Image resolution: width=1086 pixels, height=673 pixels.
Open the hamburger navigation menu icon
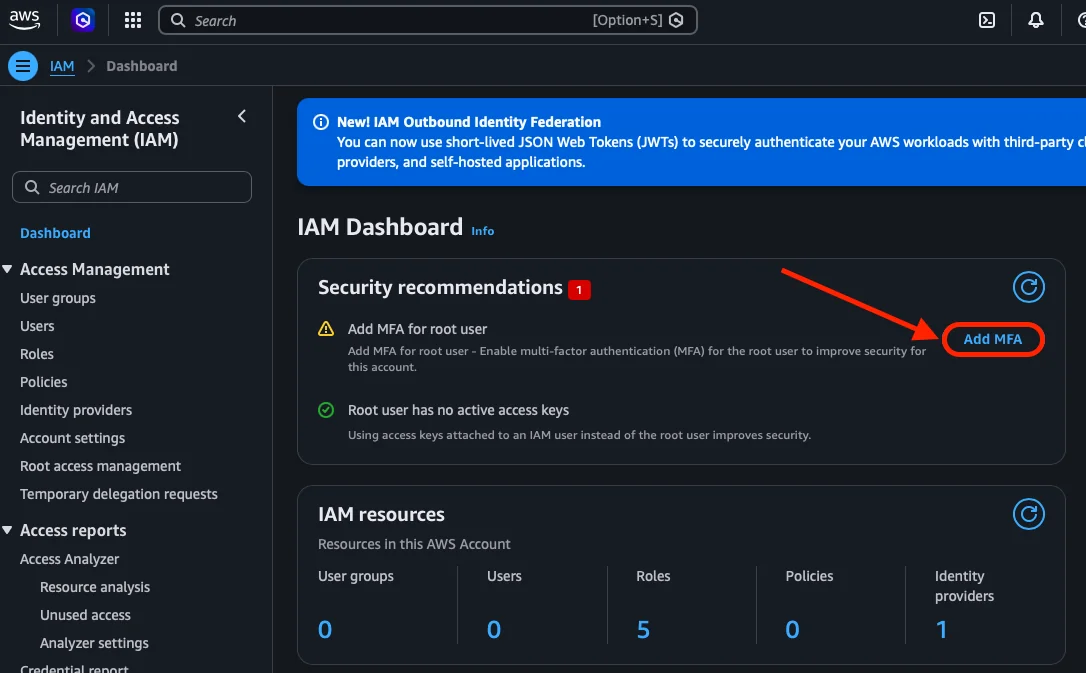22,65
